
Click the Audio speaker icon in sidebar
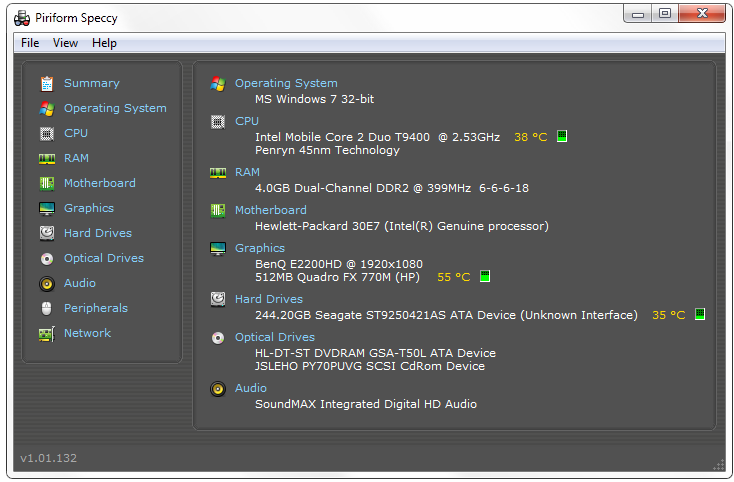coord(47,284)
